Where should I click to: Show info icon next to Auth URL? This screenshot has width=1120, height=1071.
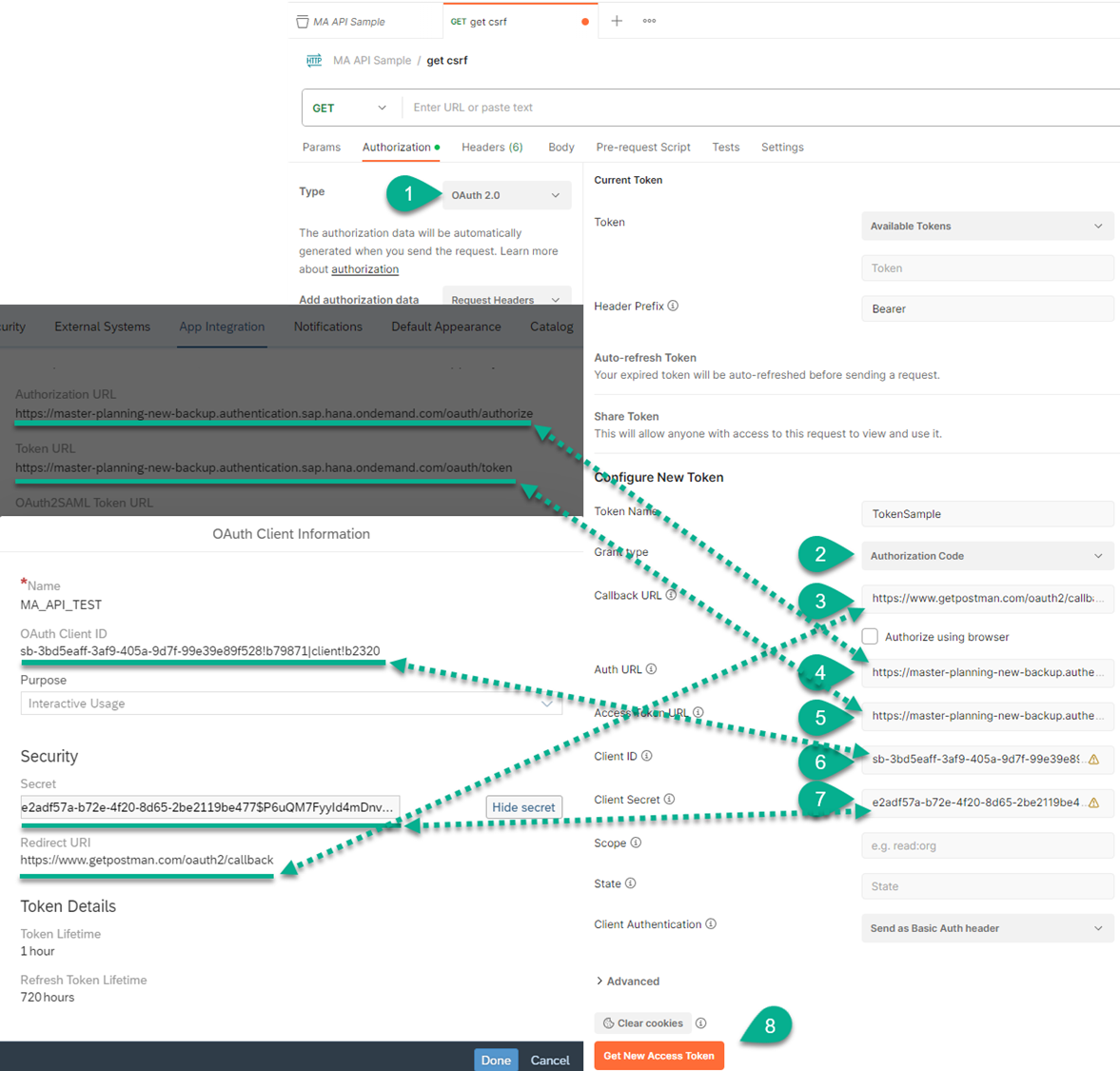click(652, 668)
